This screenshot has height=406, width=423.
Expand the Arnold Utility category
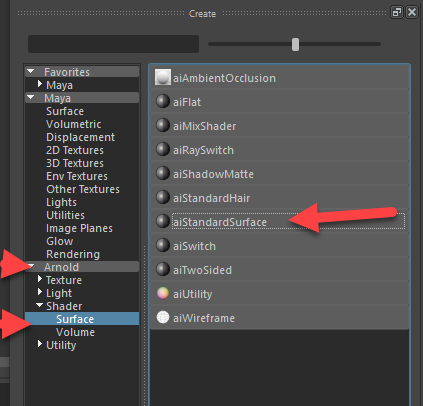coord(40,344)
